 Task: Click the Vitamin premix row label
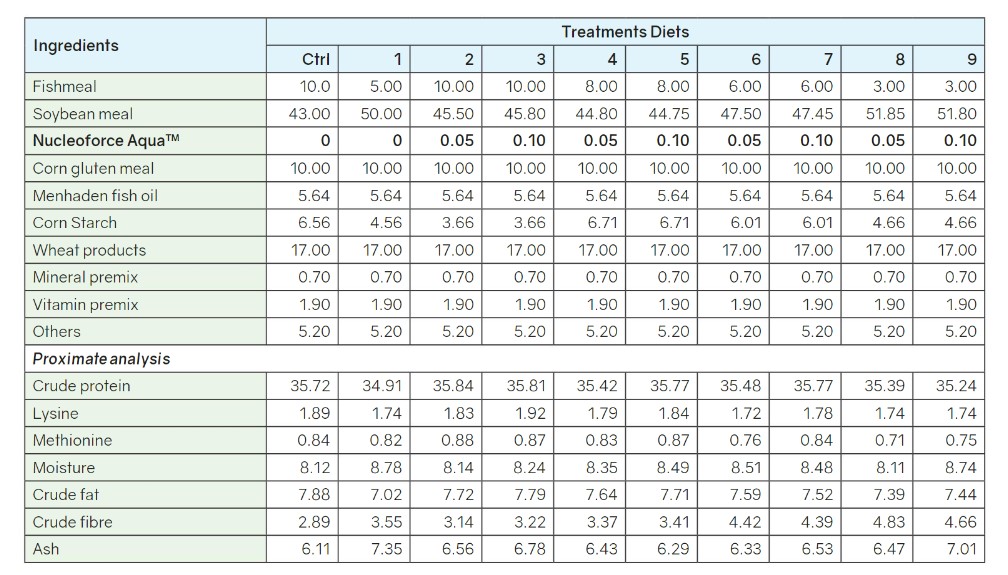85,304
